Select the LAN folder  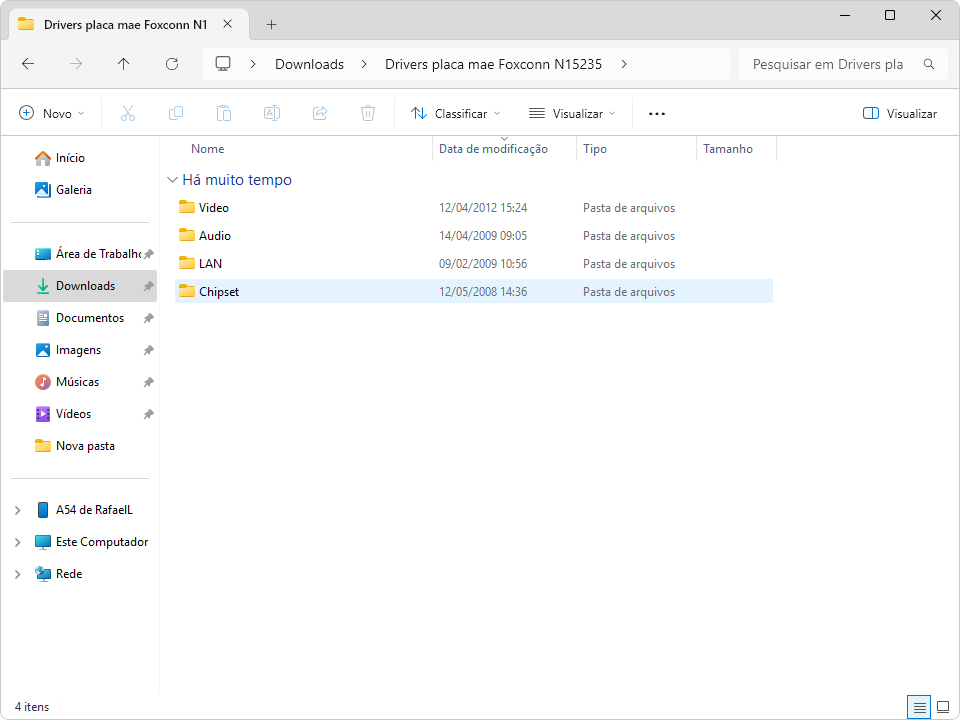474,264
